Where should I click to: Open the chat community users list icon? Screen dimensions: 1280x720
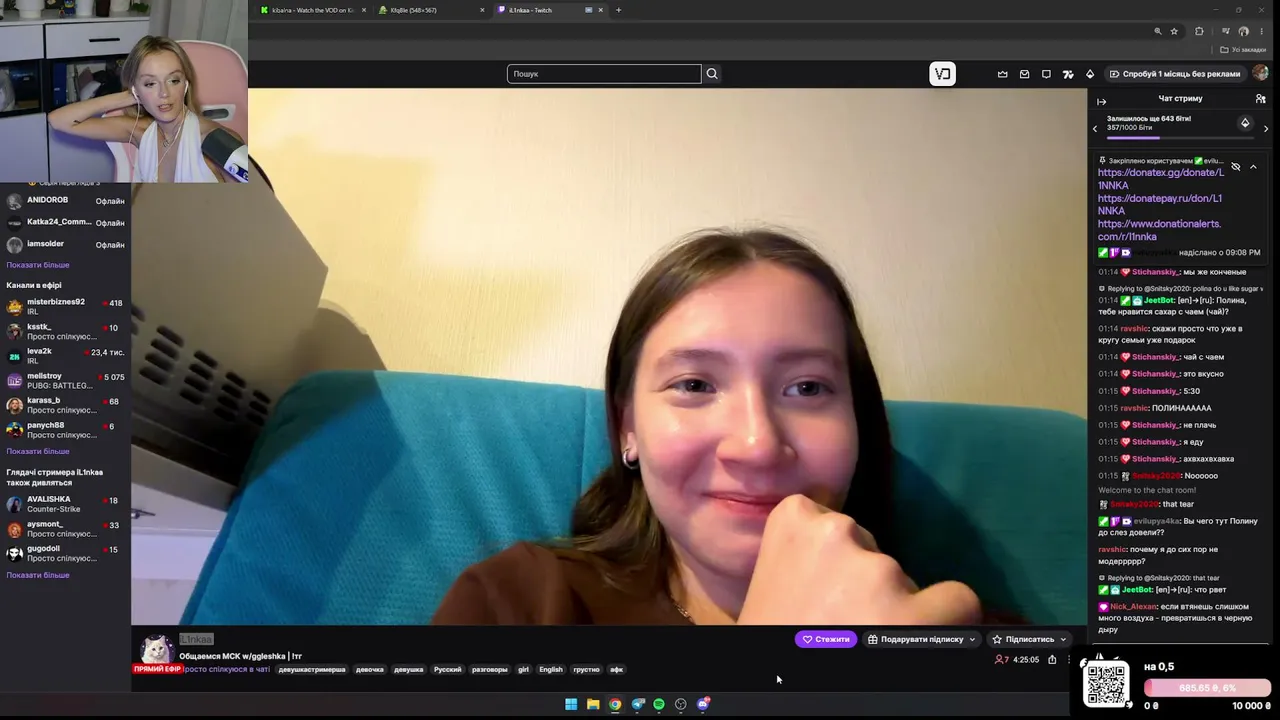(1260, 99)
